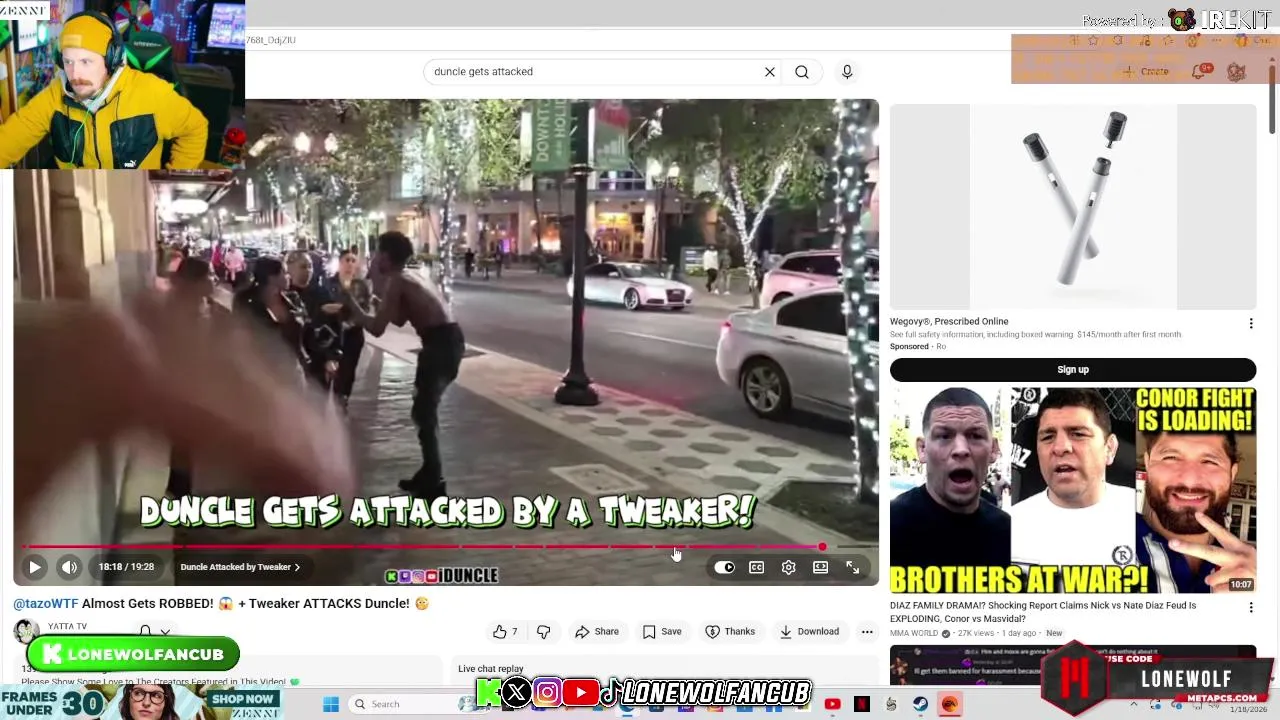Visit the MMA WORLD channel

pyautogui.click(x=914, y=634)
